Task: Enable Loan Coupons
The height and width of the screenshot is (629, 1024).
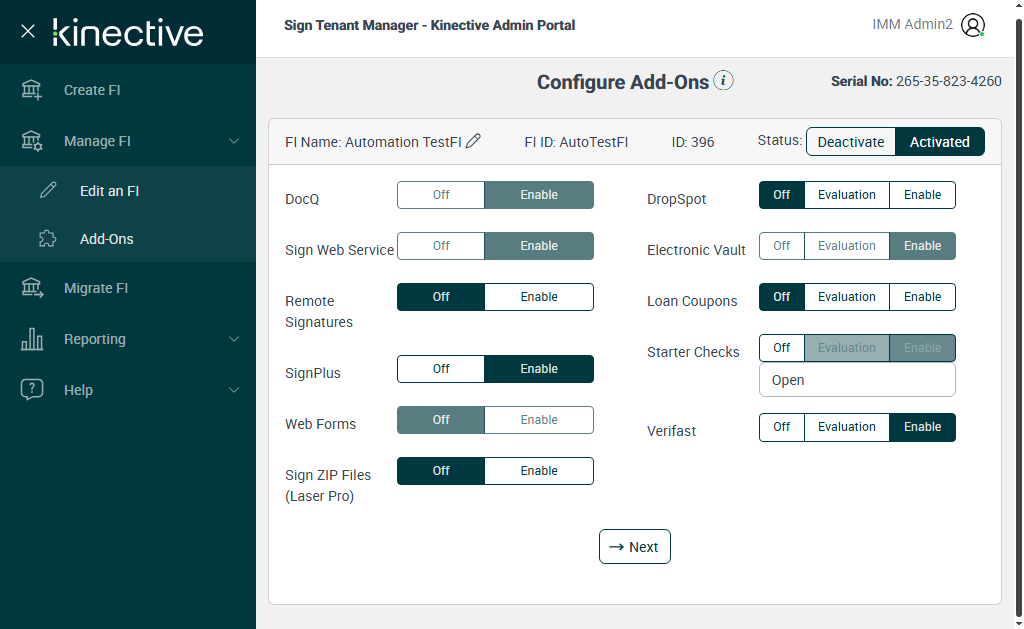Action: pos(922,297)
